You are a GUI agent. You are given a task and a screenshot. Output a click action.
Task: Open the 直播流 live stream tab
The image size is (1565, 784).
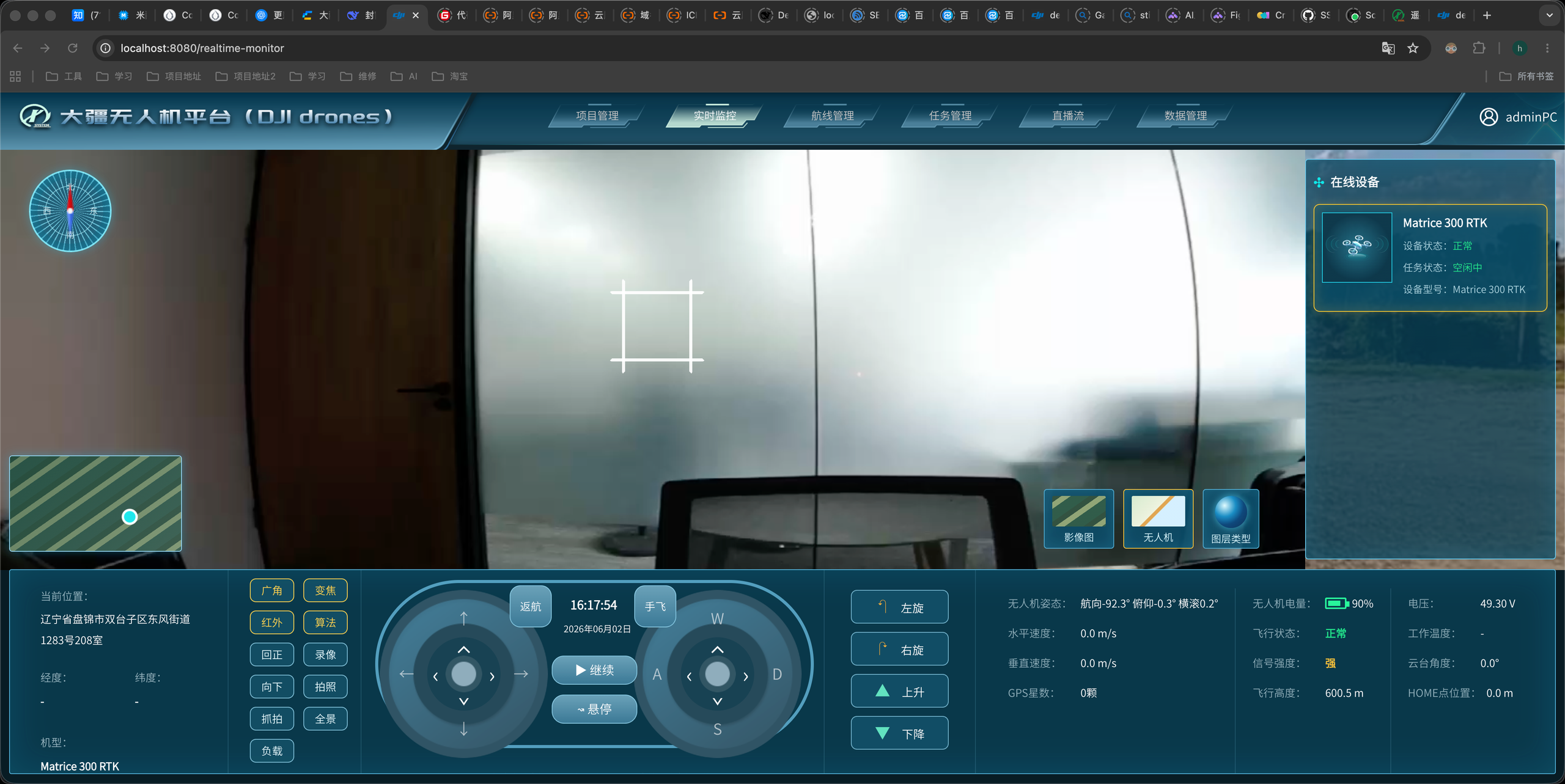pos(1067,115)
